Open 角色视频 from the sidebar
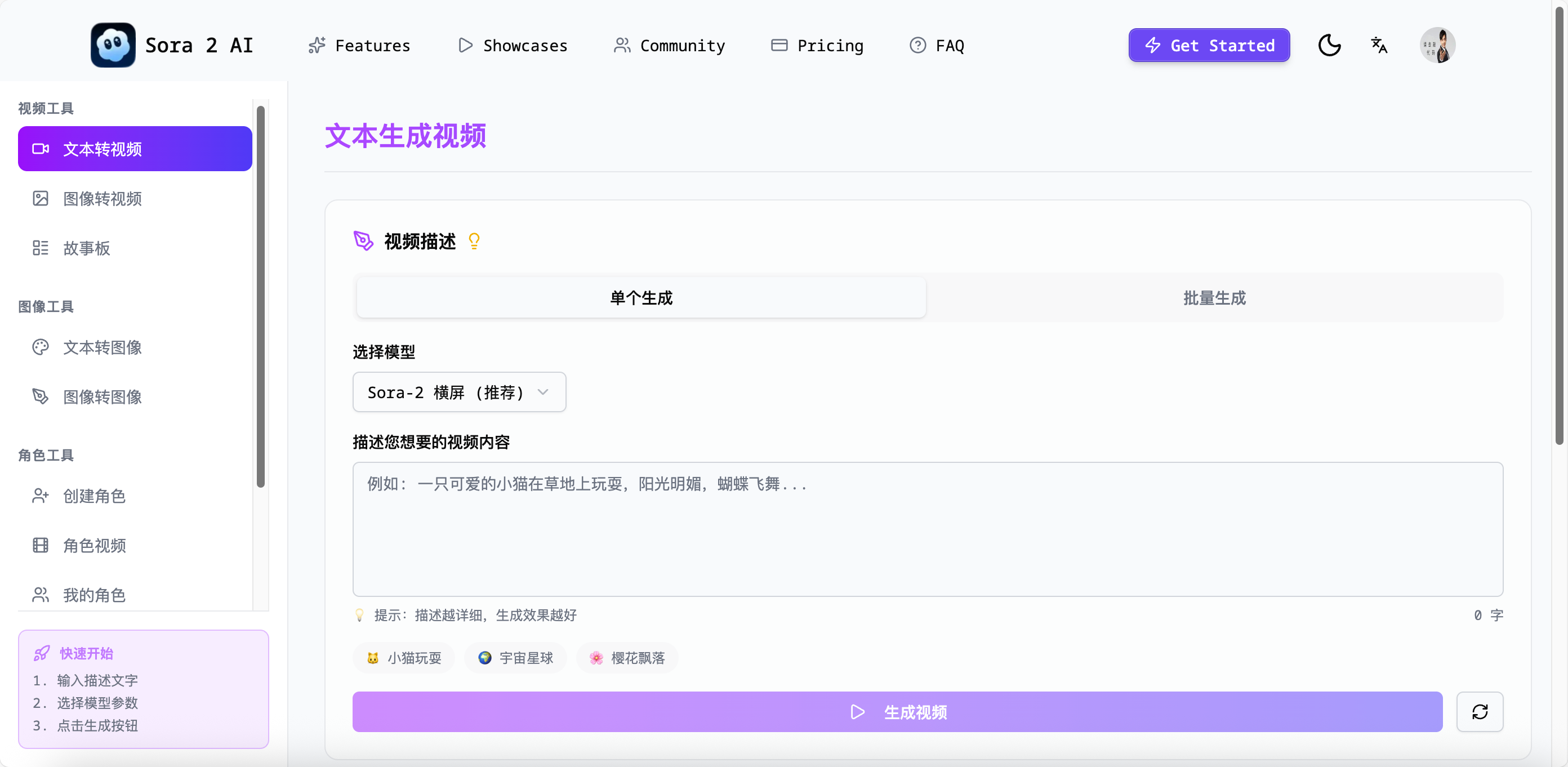The width and height of the screenshot is (1568, 767). pyautogui.click(x=95, y=546)
